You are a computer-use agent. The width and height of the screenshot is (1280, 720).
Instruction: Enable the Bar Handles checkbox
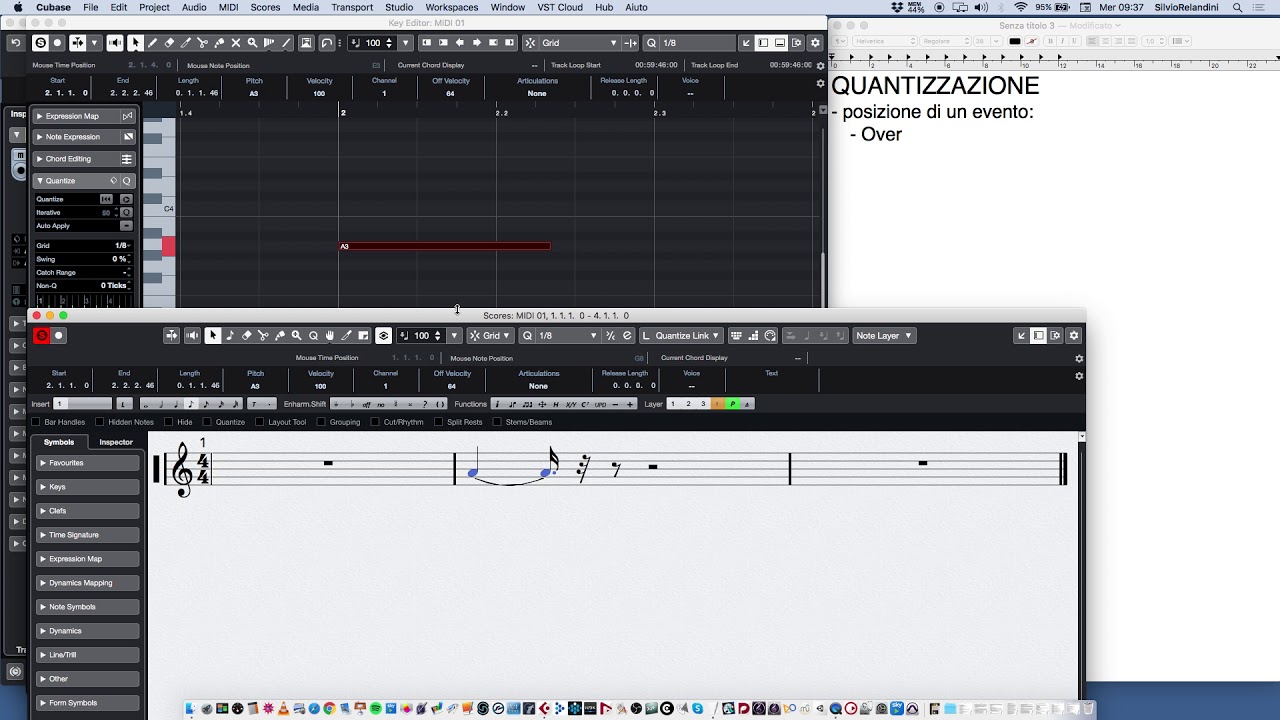(x=36, y=422)
